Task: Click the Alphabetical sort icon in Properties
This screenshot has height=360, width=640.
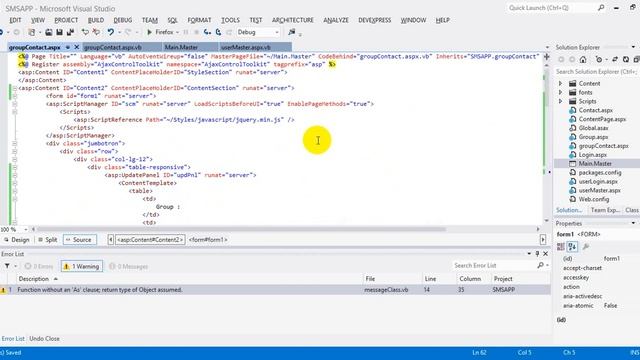Action: tap(572, 247)
